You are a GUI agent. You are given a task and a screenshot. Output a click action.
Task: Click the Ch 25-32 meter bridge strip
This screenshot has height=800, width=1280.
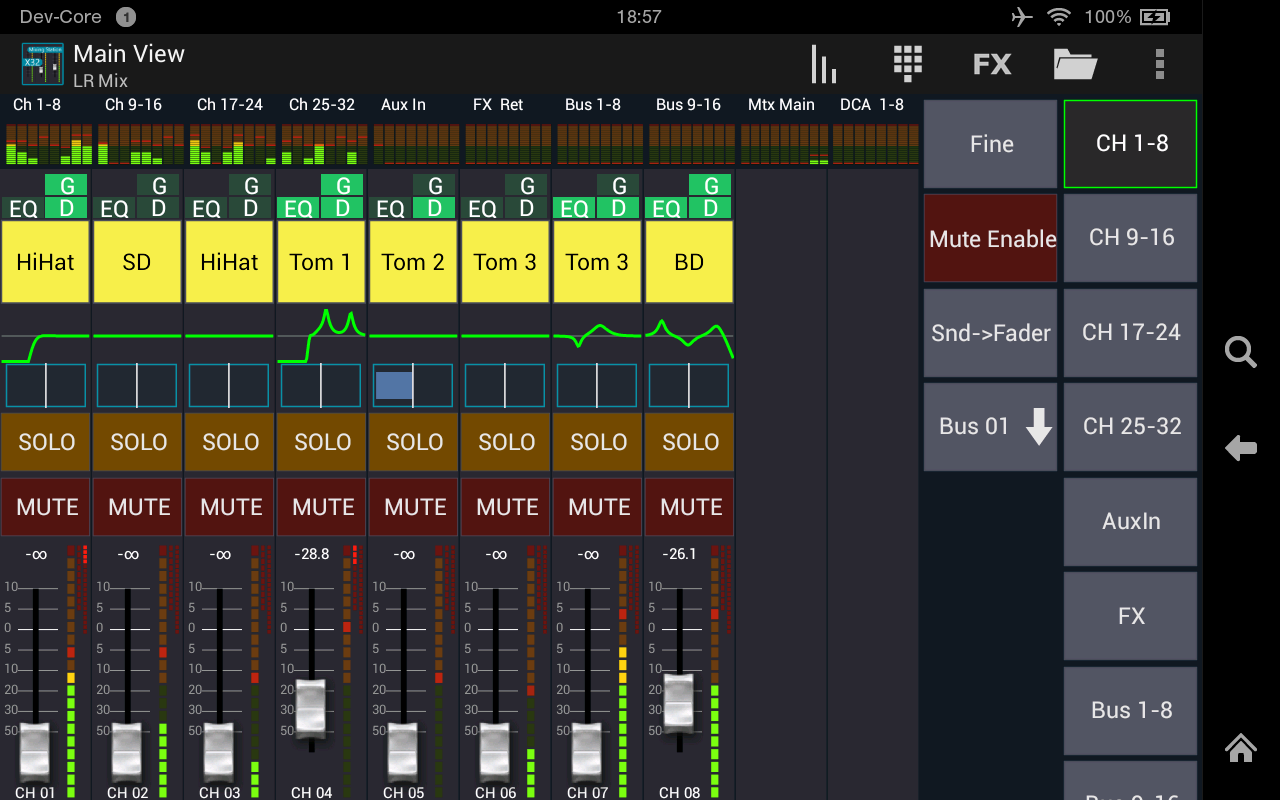321,140
